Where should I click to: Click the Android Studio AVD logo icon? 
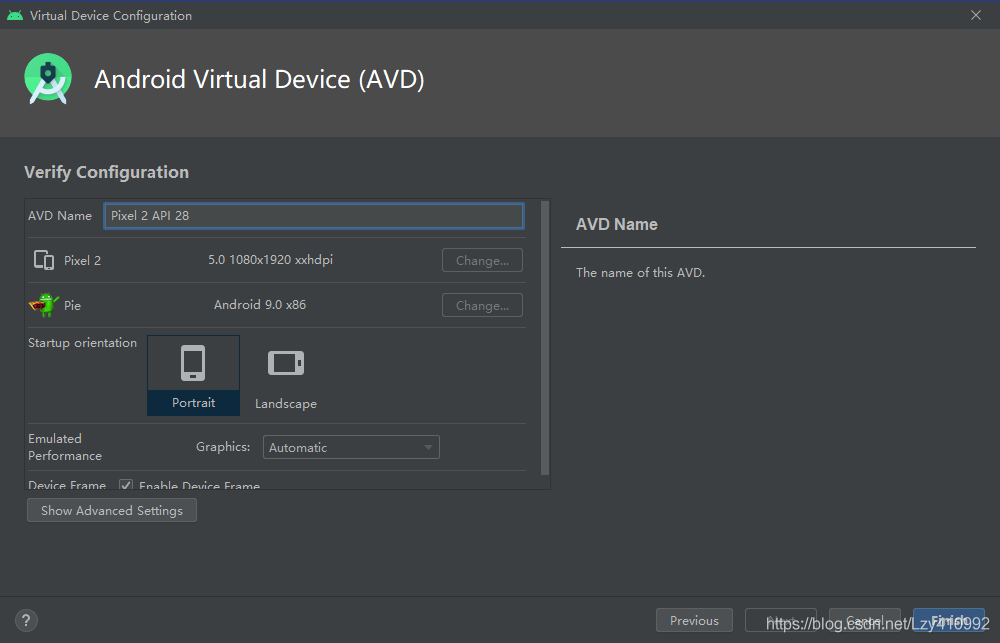[48, 78]
